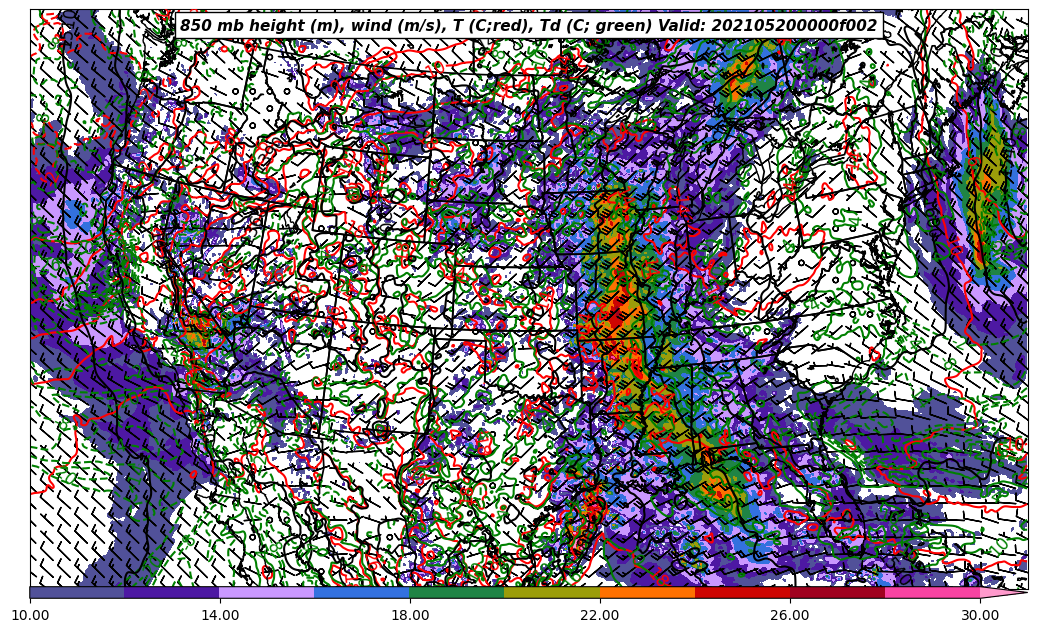Click the hot pink 28–30 colorbar segment

point(932,592)
